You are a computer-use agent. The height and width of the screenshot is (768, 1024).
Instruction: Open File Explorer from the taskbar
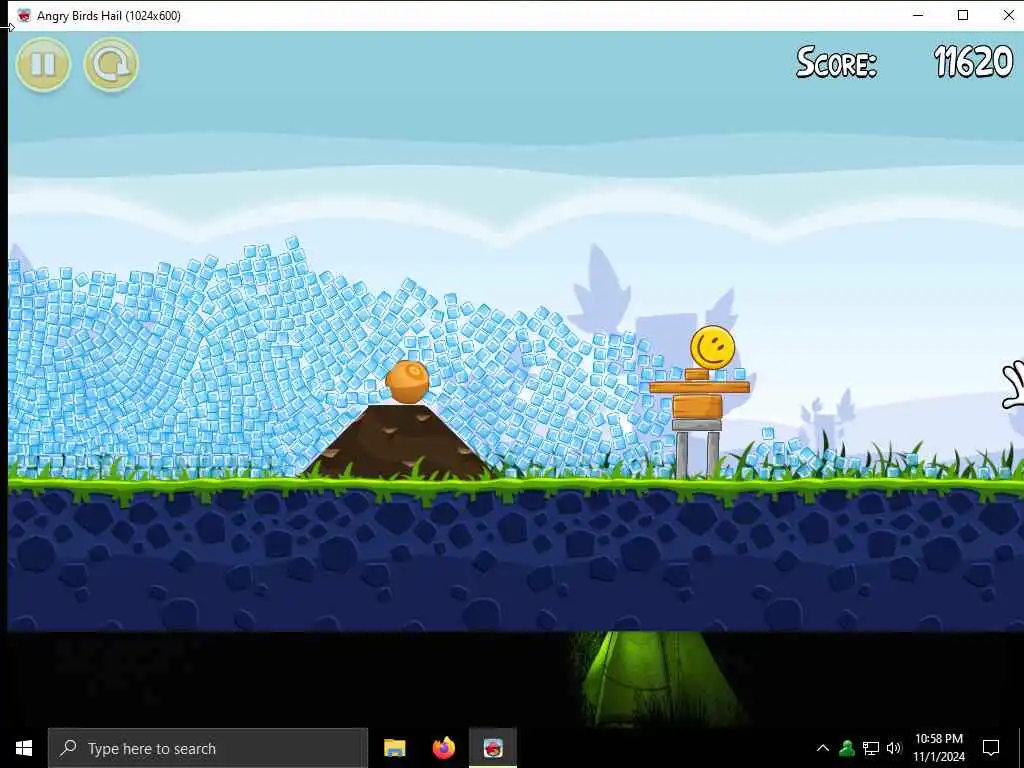click(394, 748)
